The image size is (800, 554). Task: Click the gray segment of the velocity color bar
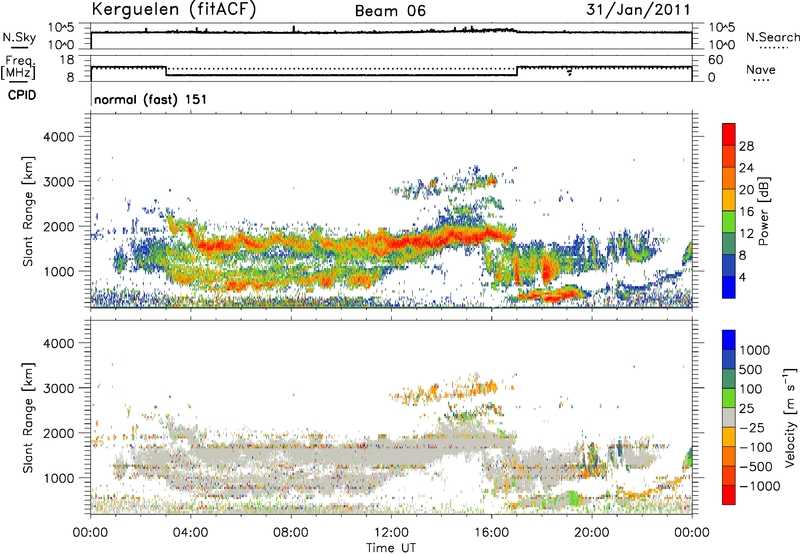[729, 417]
